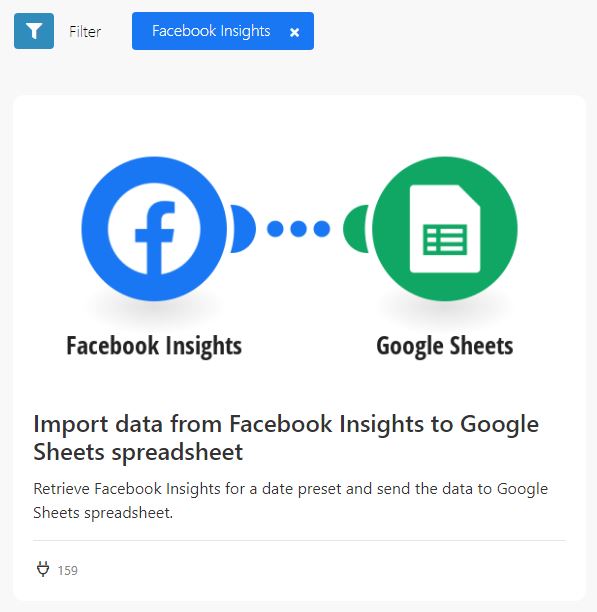Open the "Import data from Facebook Insights" title

tap(286, 438)
